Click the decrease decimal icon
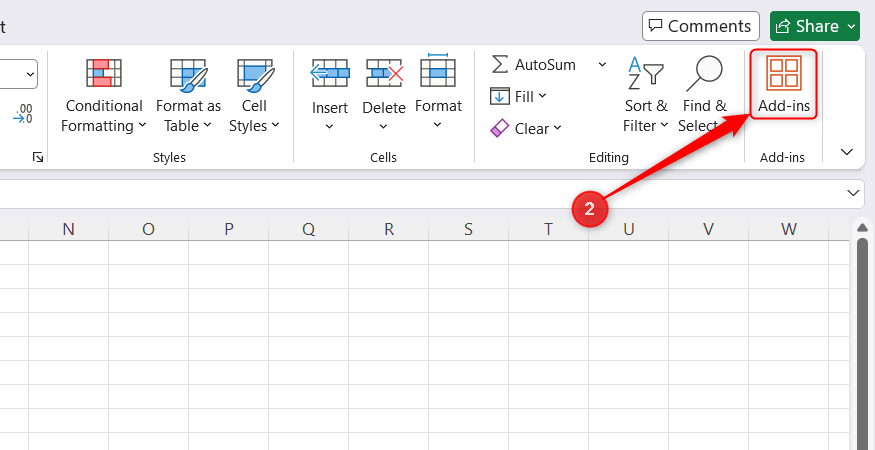Image resolution: width=875 pixels, height=450 pixels. point(23,113)
